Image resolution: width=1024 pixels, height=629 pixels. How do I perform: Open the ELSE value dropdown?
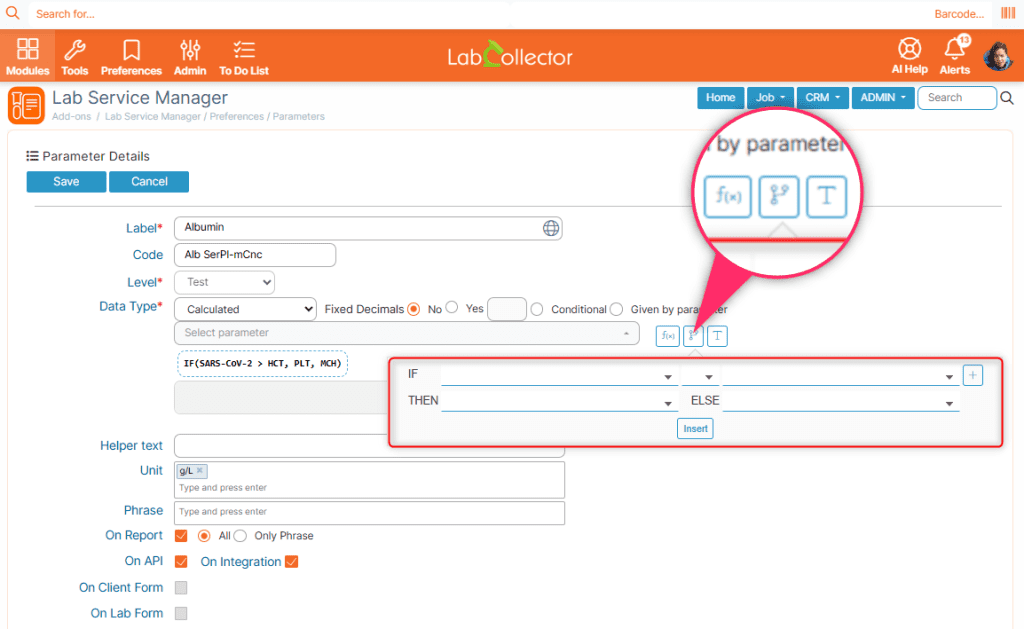(840, 402)
